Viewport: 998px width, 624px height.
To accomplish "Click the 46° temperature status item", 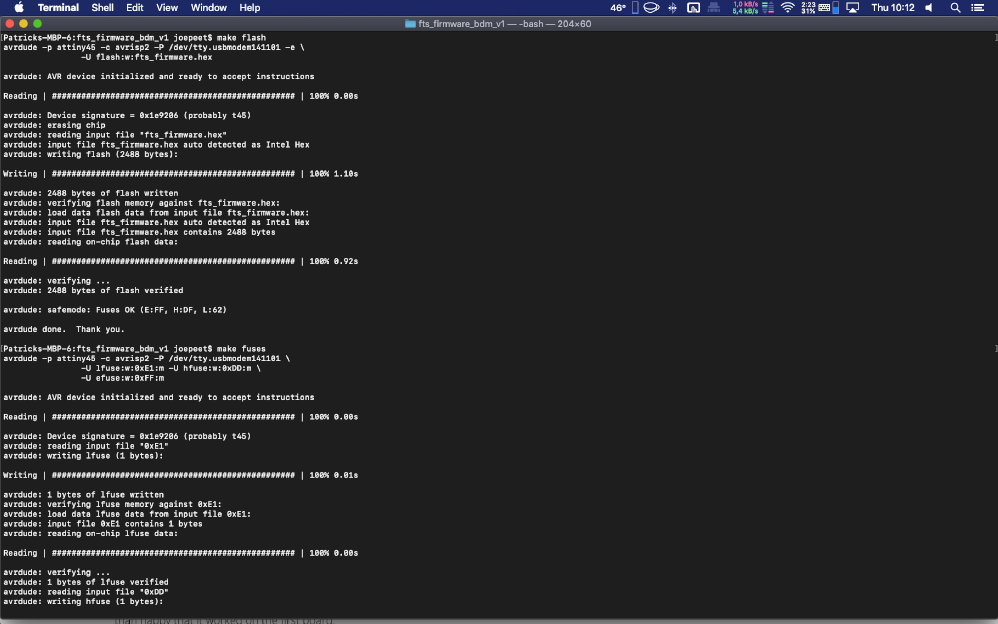I will (x=617, y=8).
